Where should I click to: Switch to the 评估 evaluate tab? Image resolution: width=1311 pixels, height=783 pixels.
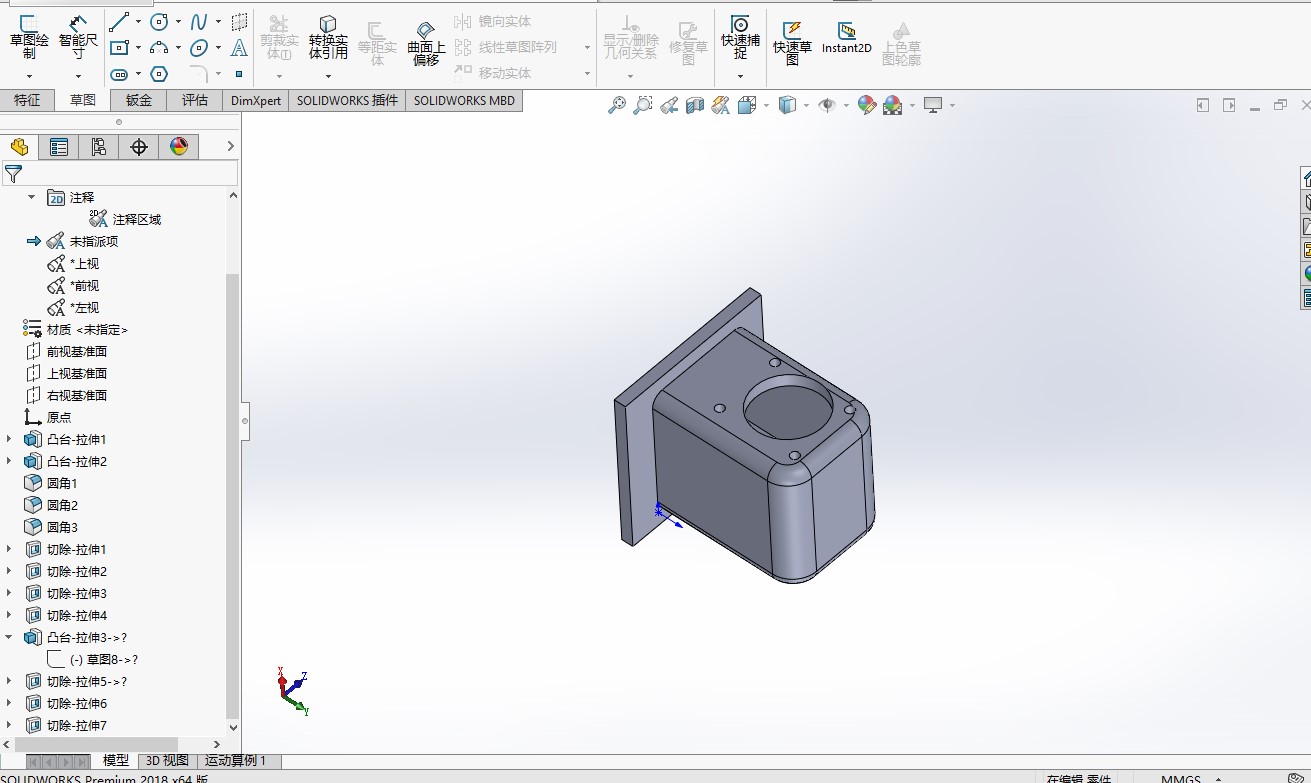pyautogui.click(x=195, y=100)
